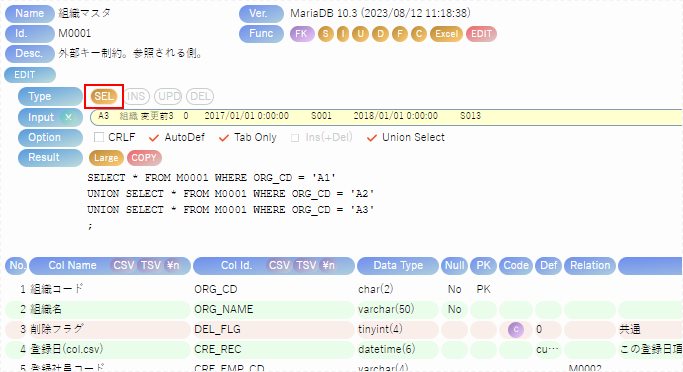
Task: Click the I function circle
Action: pos(343,34)
